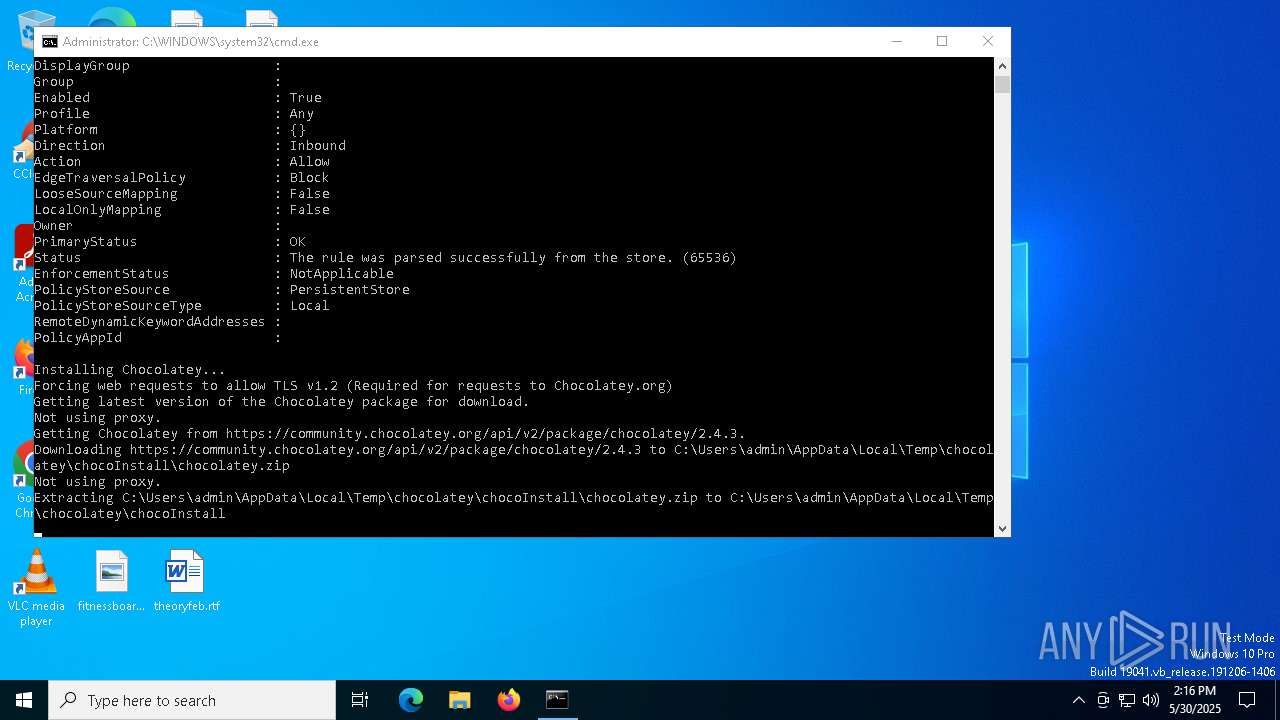The image size is (1280, 720).
Task: Launch Microsoft Edge from the taskbar
Action: tap(411, 700)
